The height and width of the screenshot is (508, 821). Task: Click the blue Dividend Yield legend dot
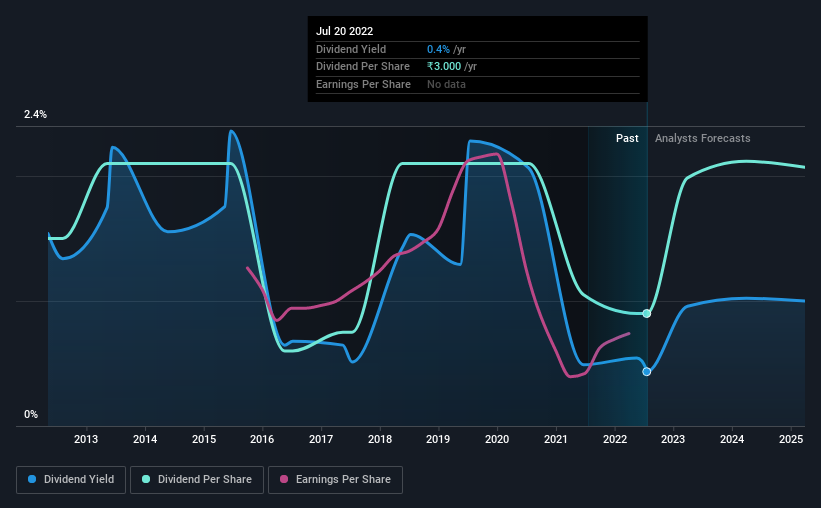(32, 479)
